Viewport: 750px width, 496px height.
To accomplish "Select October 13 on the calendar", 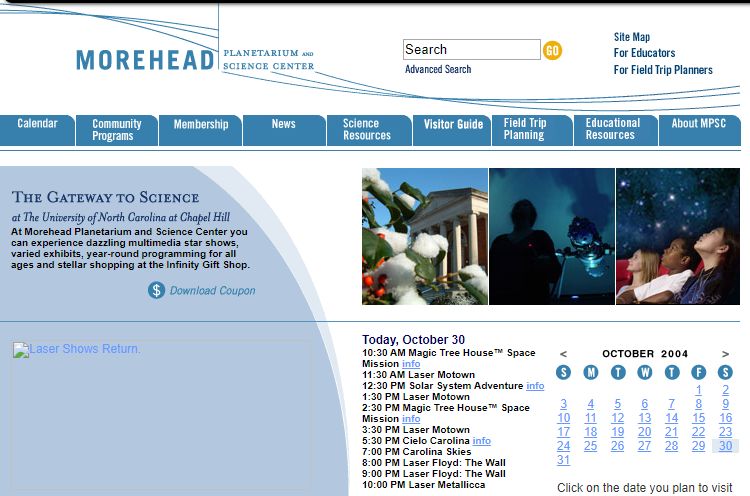I will 644,418.
